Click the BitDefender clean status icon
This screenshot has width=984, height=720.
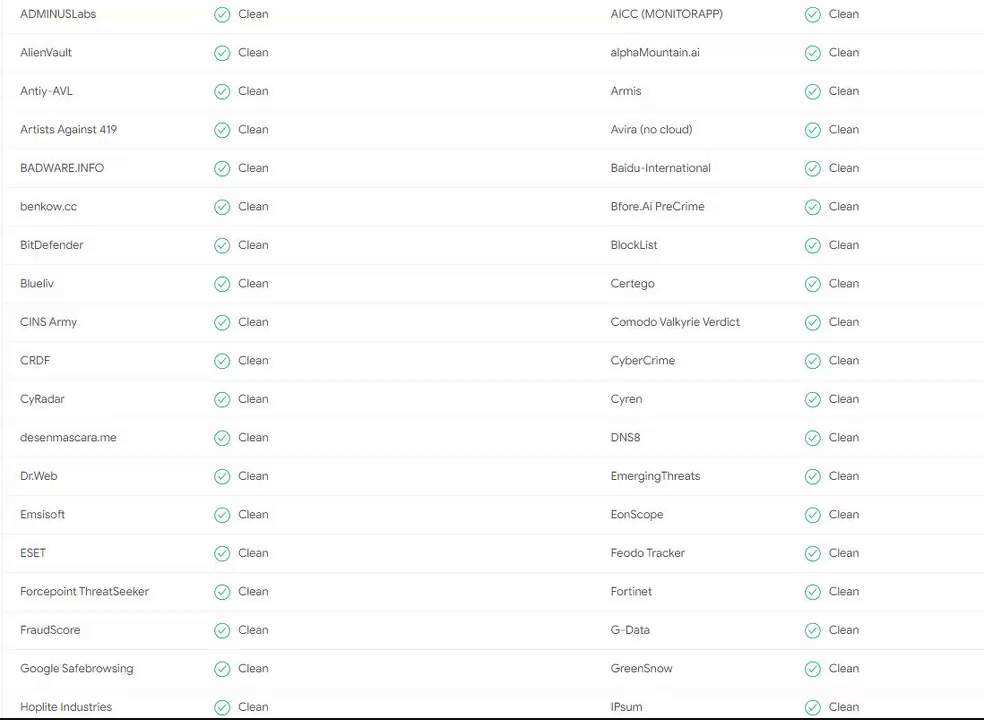(222, 245)
